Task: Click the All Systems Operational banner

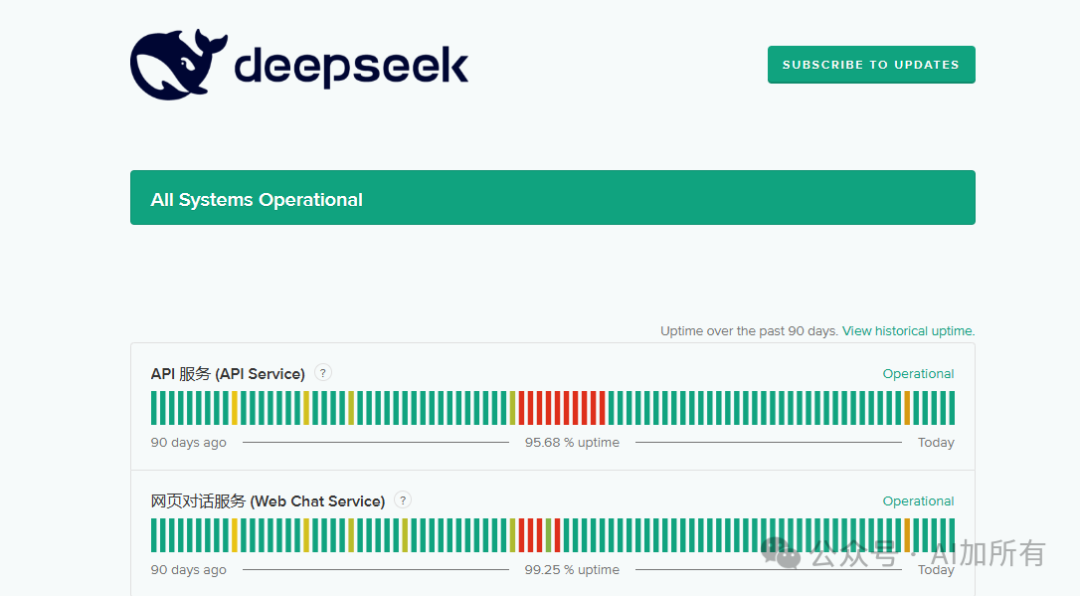Action: point(552,198)
